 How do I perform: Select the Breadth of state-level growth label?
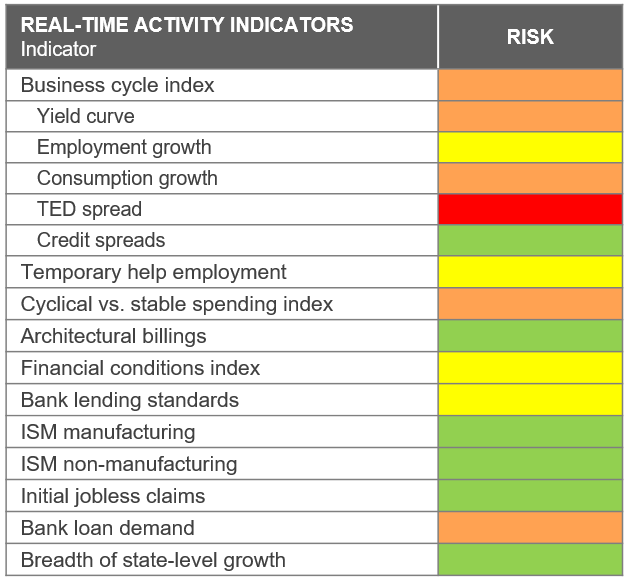coord(153,560)
